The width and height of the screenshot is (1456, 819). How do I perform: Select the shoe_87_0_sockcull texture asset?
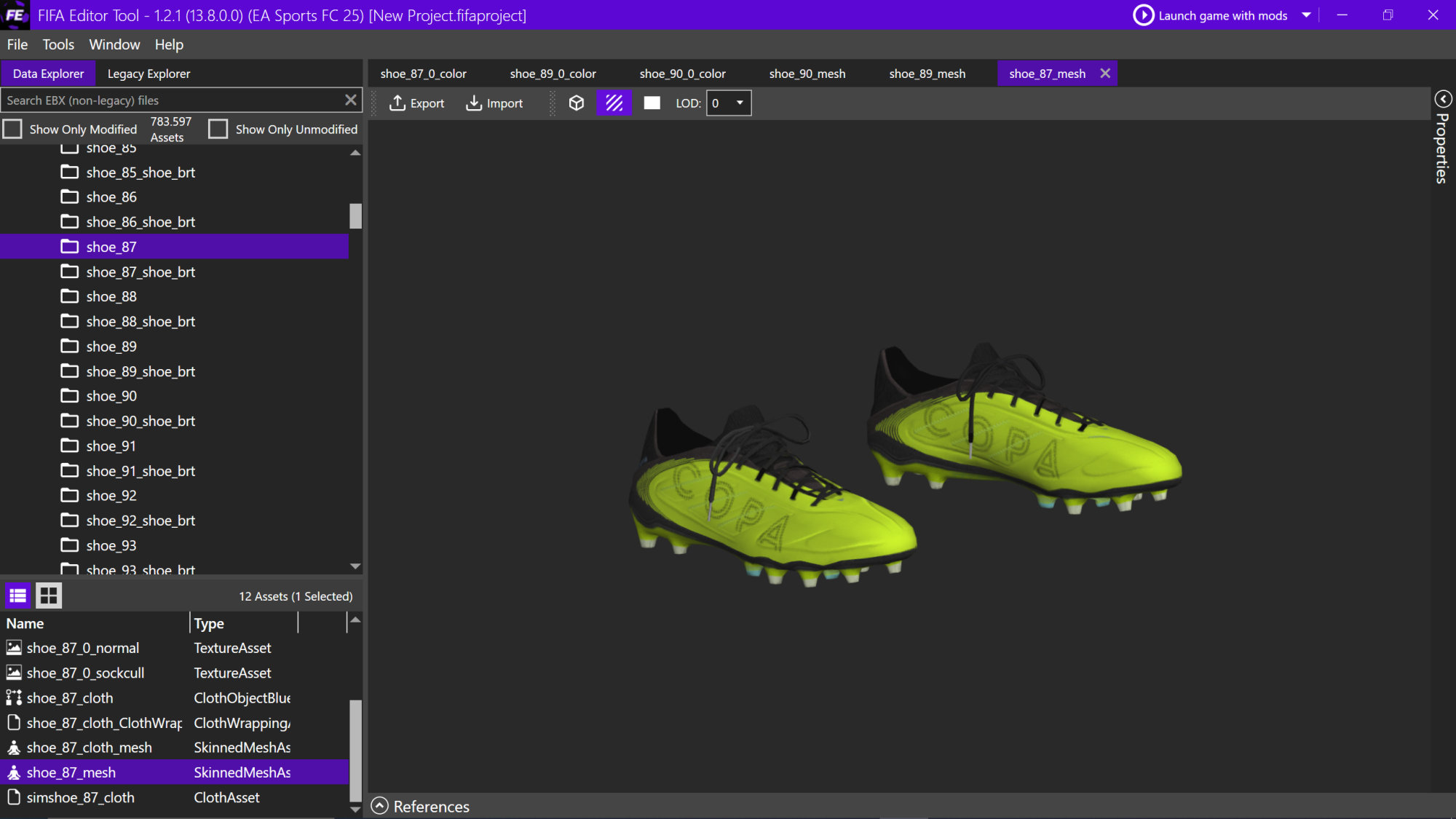point(175,673)
